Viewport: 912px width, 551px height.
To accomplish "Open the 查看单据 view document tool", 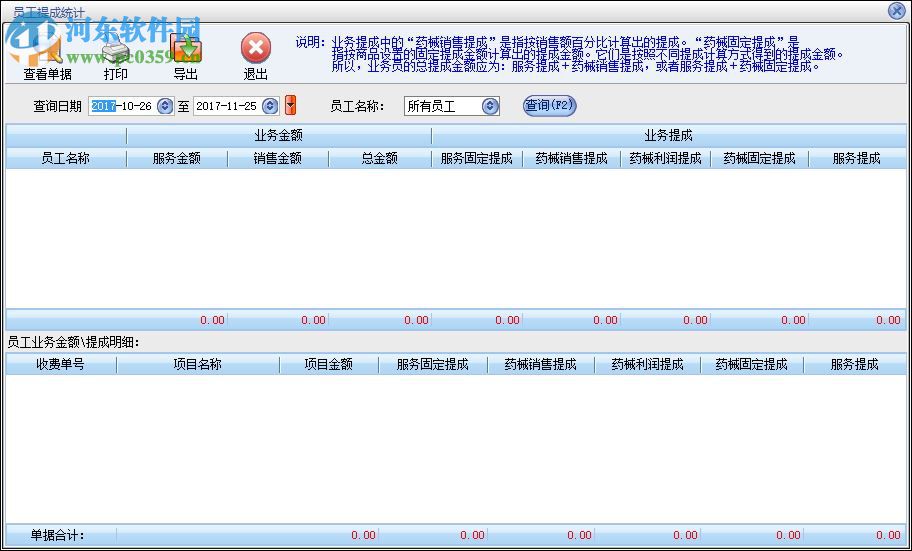I will [x=47, y=56].
